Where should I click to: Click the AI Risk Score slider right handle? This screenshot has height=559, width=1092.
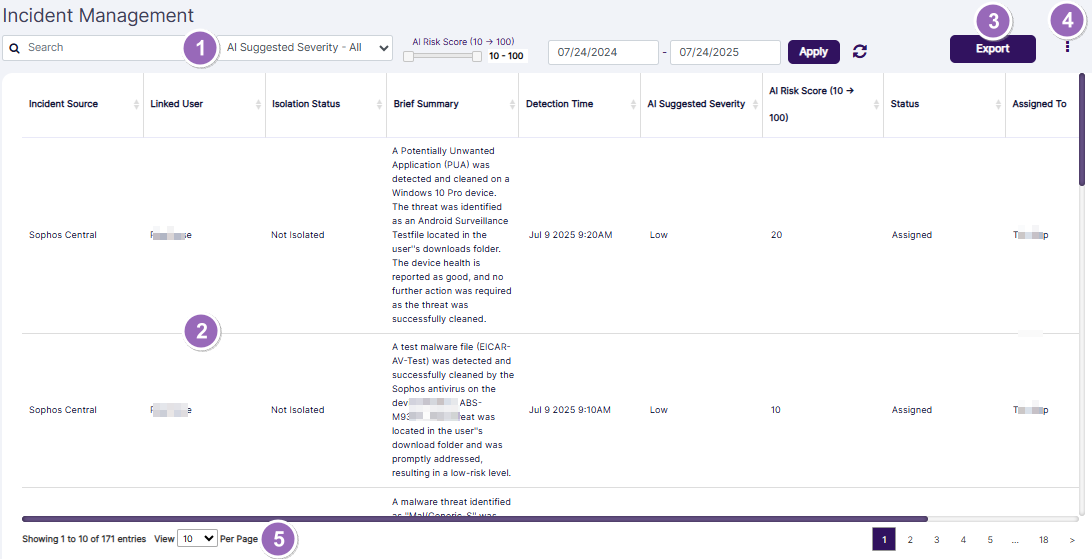tap(477, 56)
